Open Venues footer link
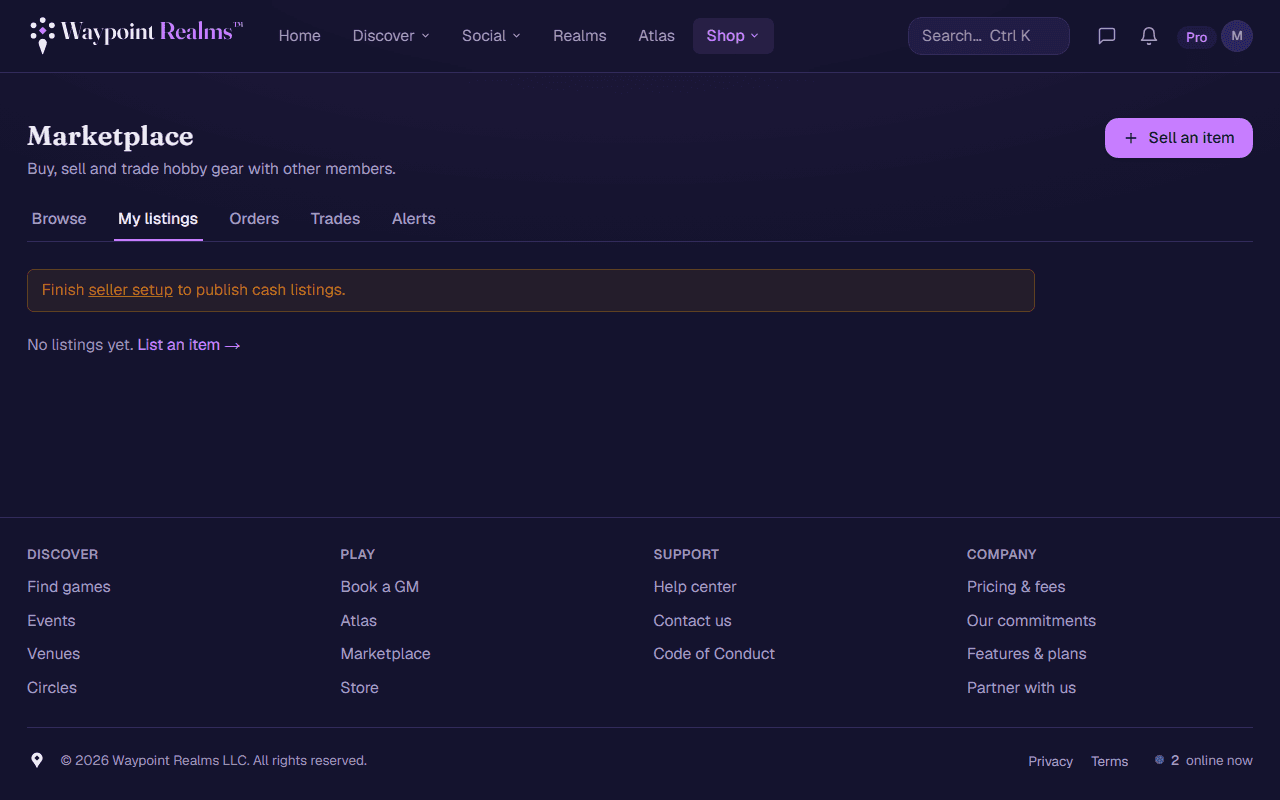The width and height of the screenshot is (1280, 800). (x=53, y=654)
